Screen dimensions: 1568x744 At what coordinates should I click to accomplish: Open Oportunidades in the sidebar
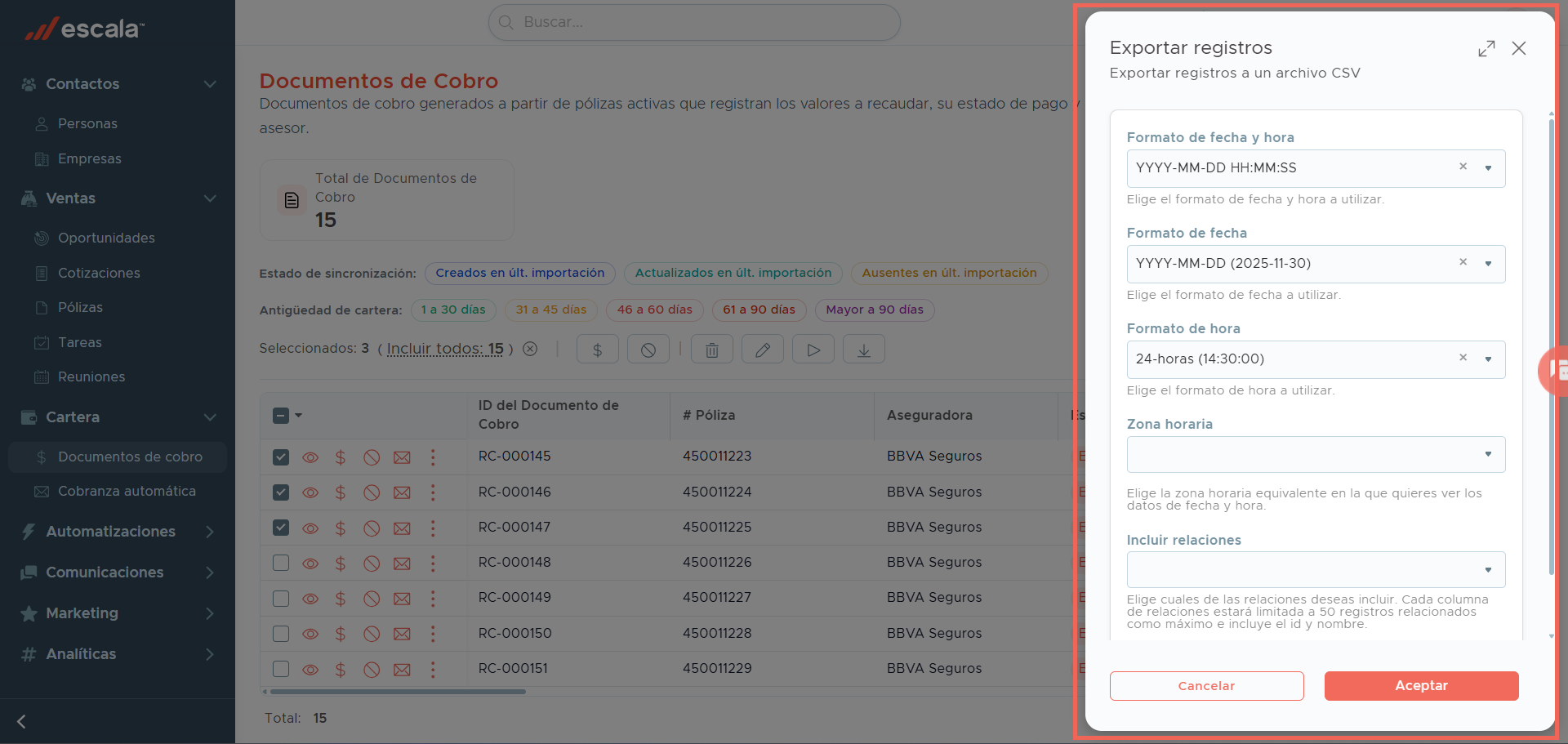point(106,238)
